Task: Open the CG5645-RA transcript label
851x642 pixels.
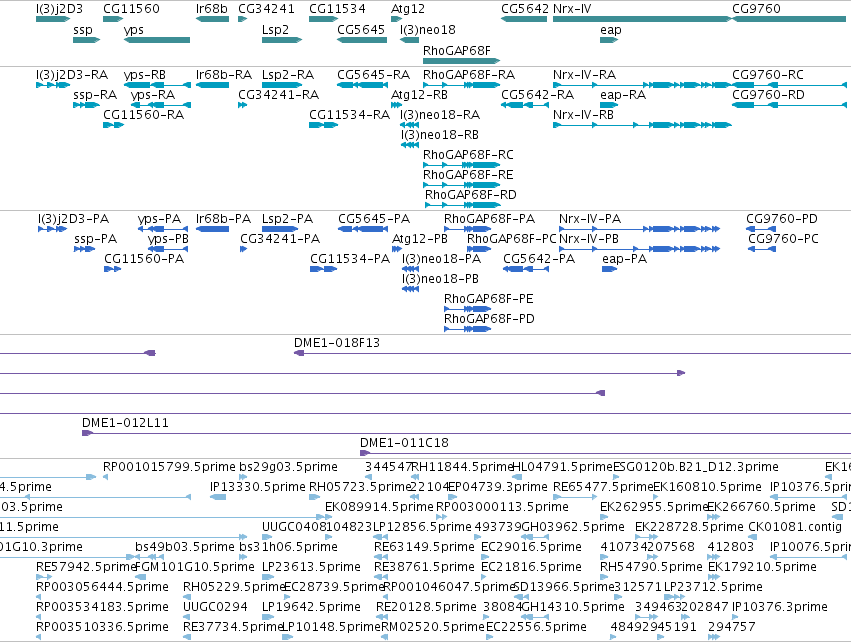Action: click(373, 75)
